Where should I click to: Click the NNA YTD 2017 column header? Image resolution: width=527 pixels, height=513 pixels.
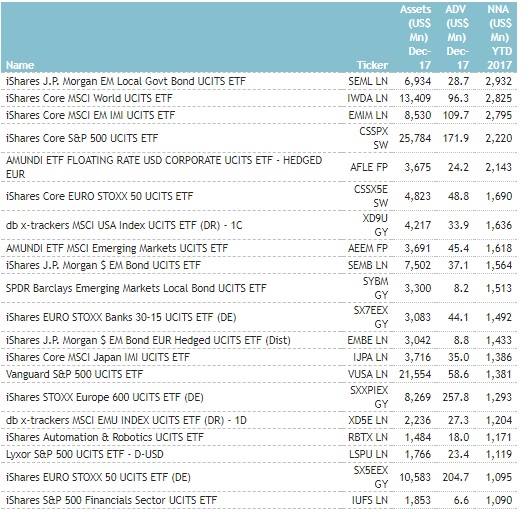(x=499, y=37)
